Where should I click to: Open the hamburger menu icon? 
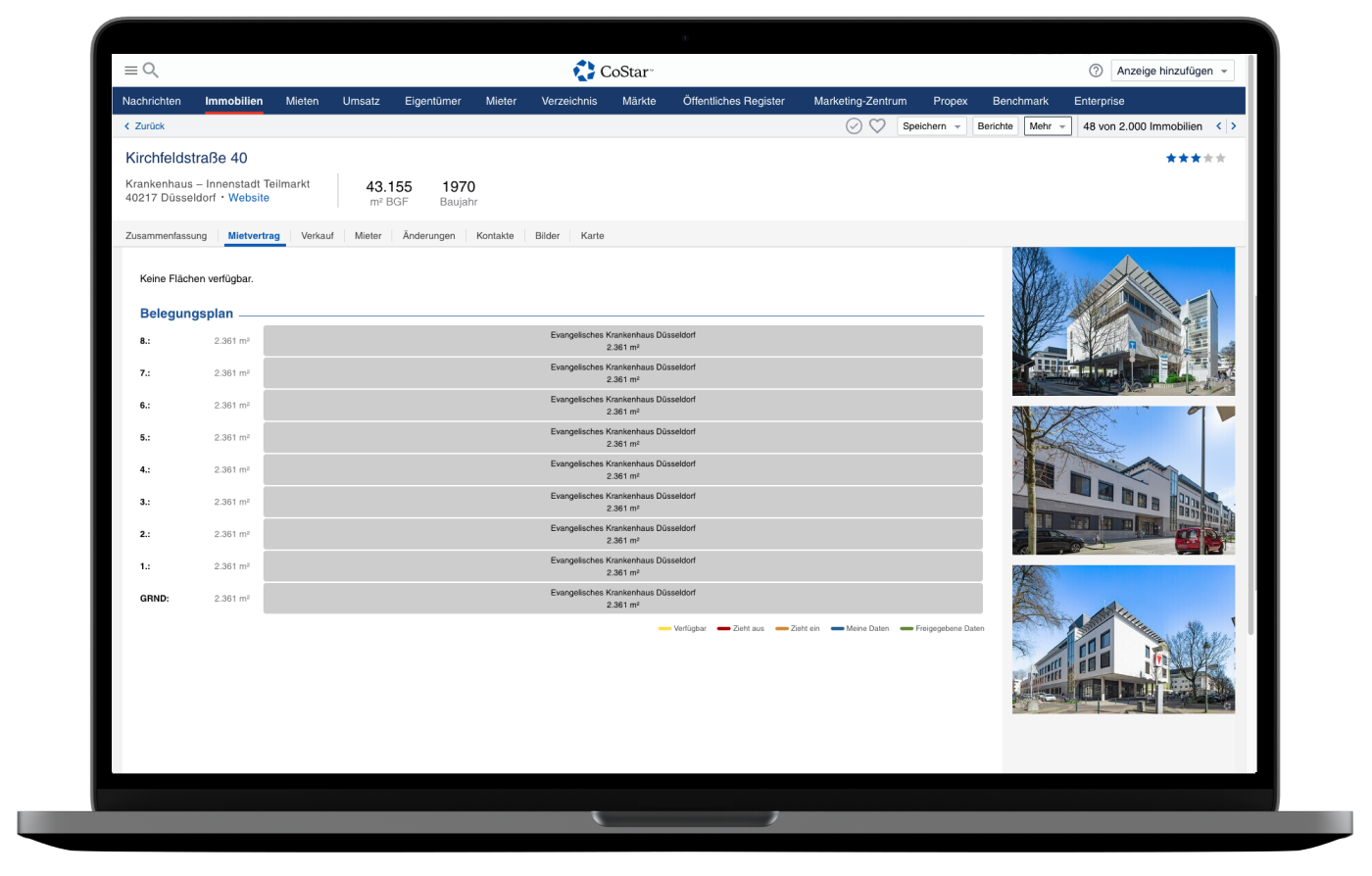pos(130,71)
